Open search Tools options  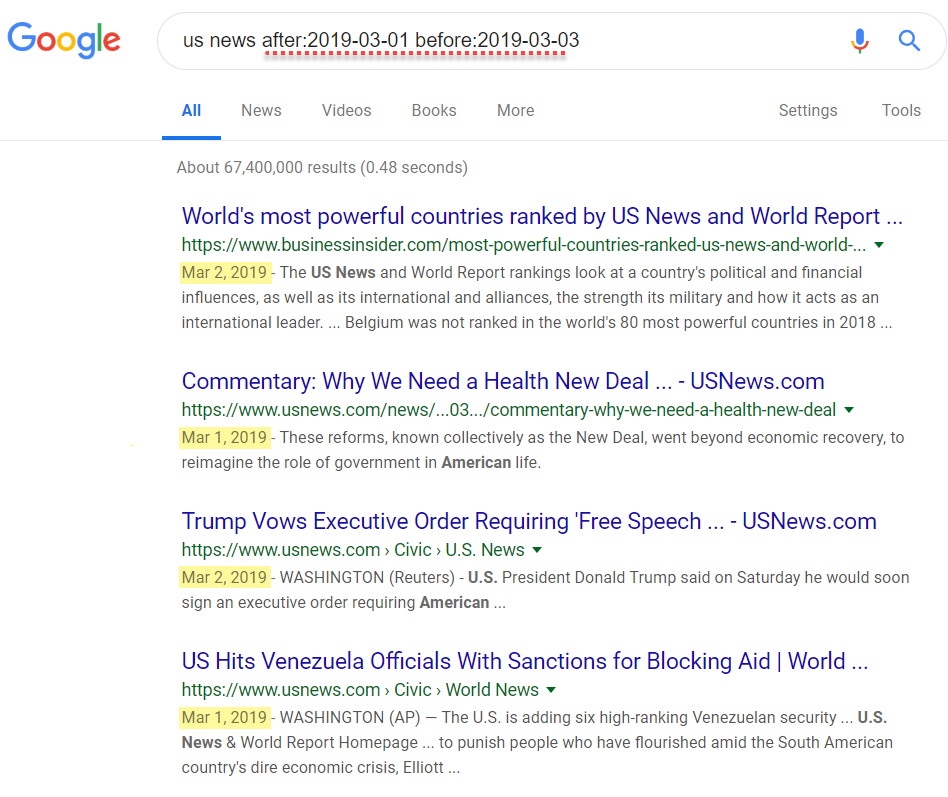(x=901, y=111)
